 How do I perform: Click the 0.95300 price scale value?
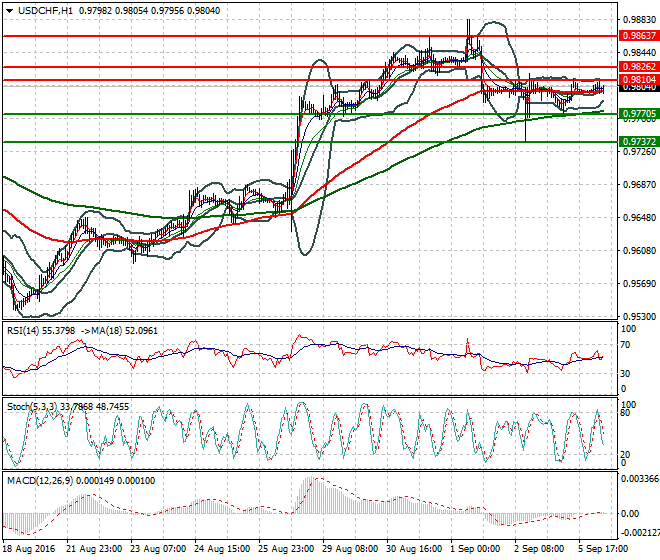pyautogui.click(x=639, y=317)
